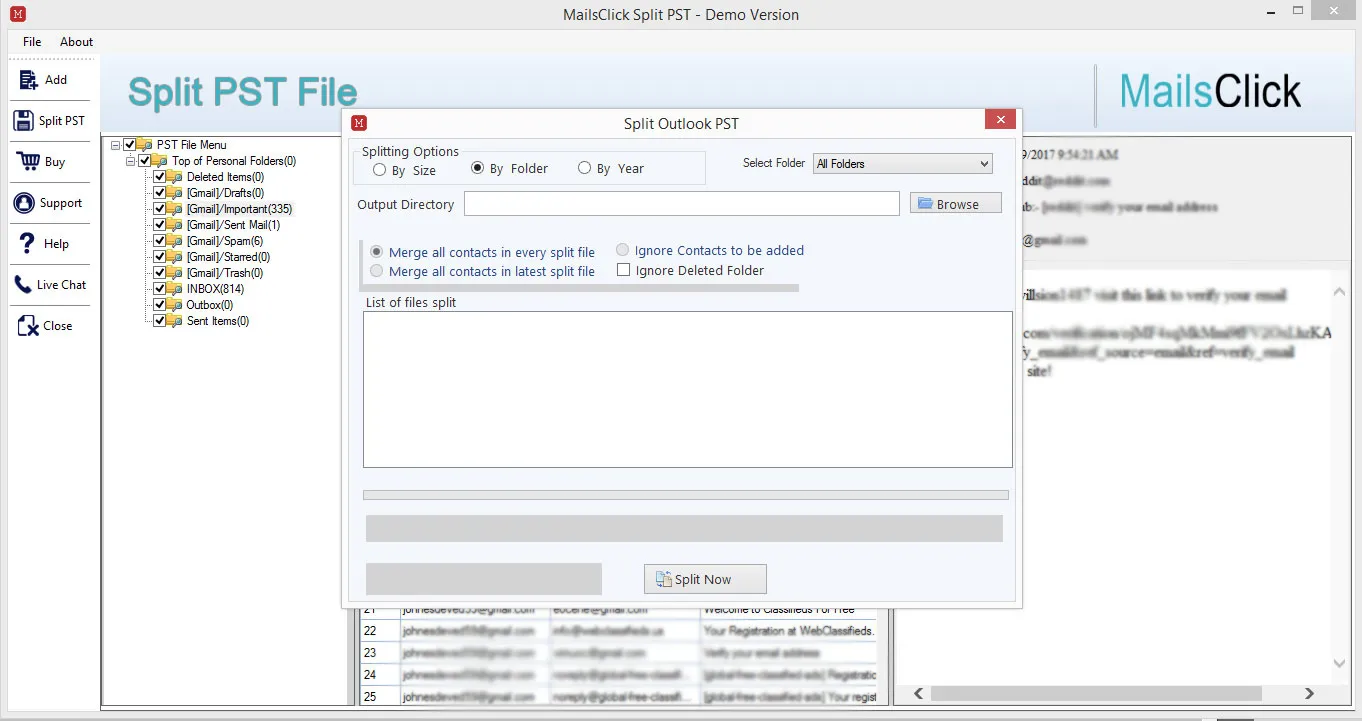
Task: Collapse the Top of Personal Folders node
Action: click(131, 161)
